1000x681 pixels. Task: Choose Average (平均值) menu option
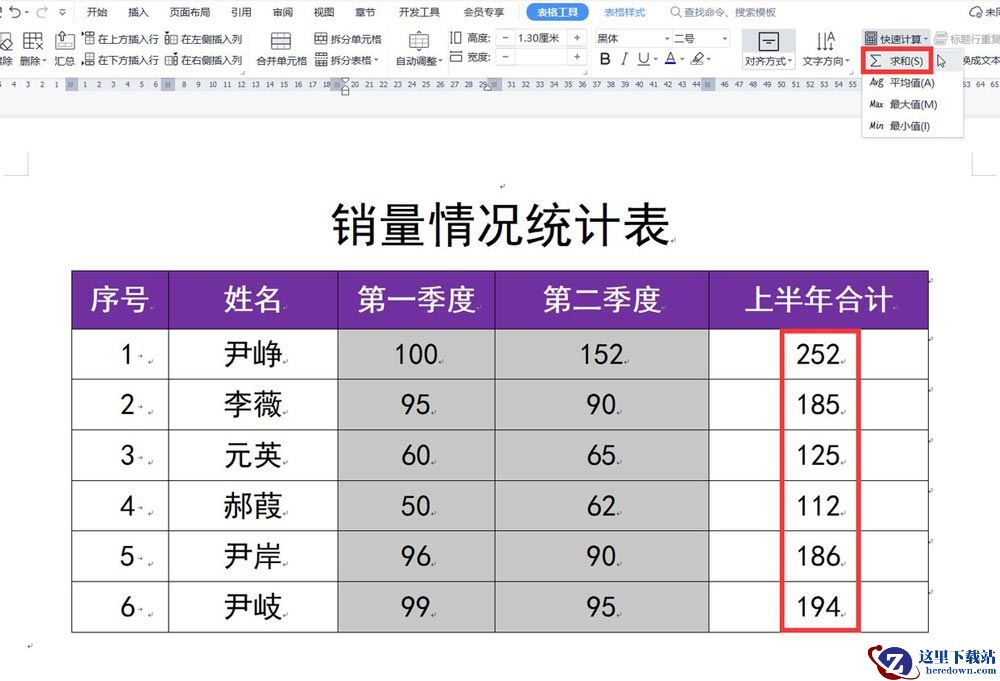coord(901,83)
